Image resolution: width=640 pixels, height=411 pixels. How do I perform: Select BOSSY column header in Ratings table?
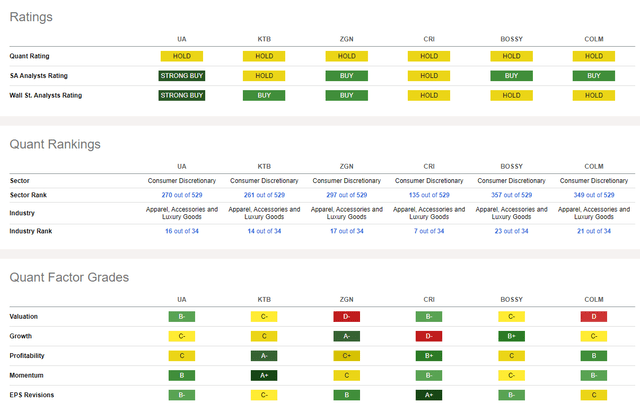click(x=511, y=39)
